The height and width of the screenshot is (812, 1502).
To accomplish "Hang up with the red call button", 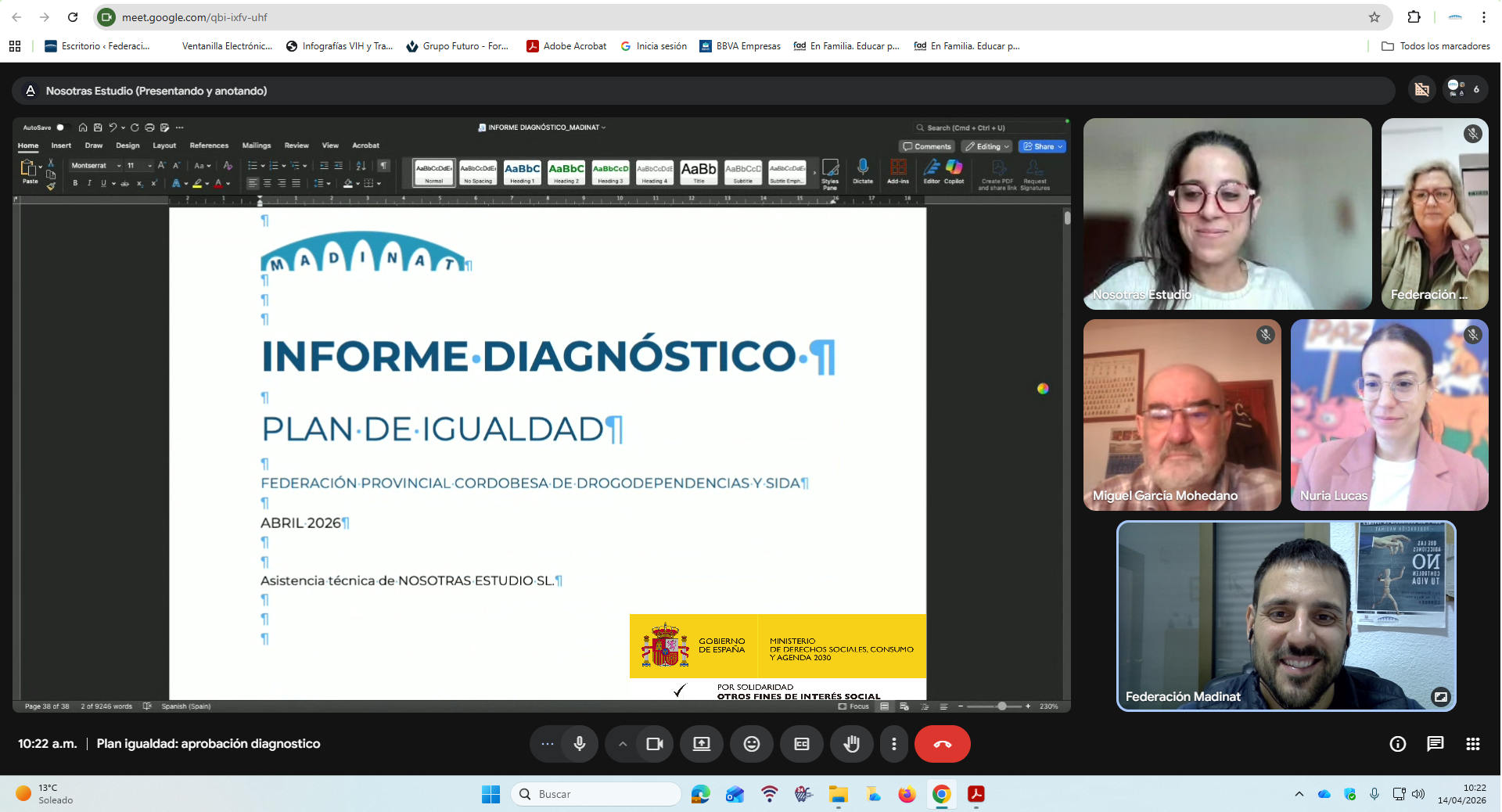I will 942,744.
